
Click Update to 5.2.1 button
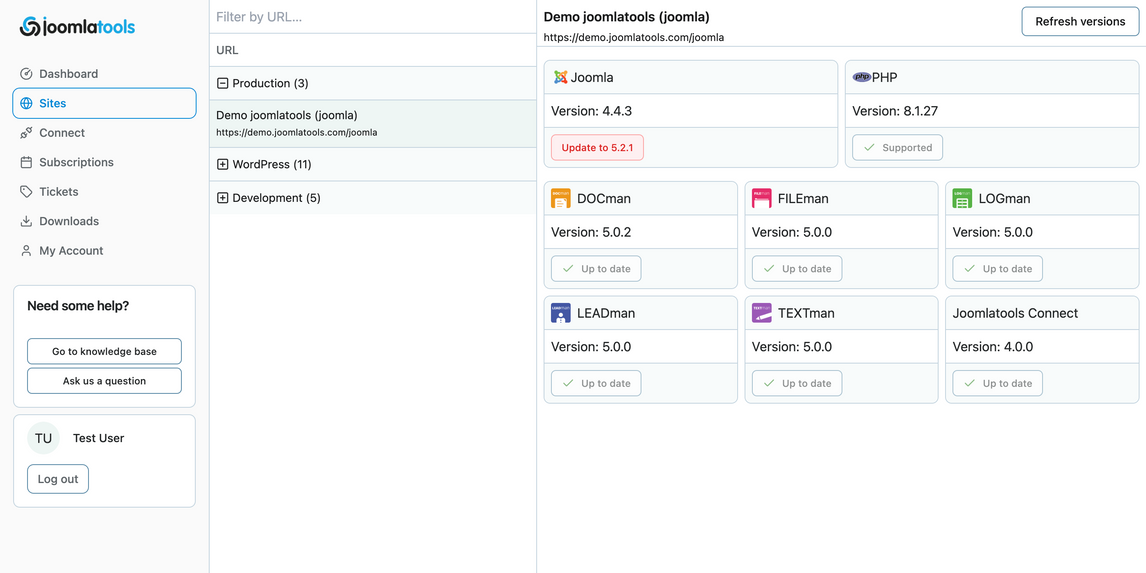pyautogui.click(x=597, y=148)
